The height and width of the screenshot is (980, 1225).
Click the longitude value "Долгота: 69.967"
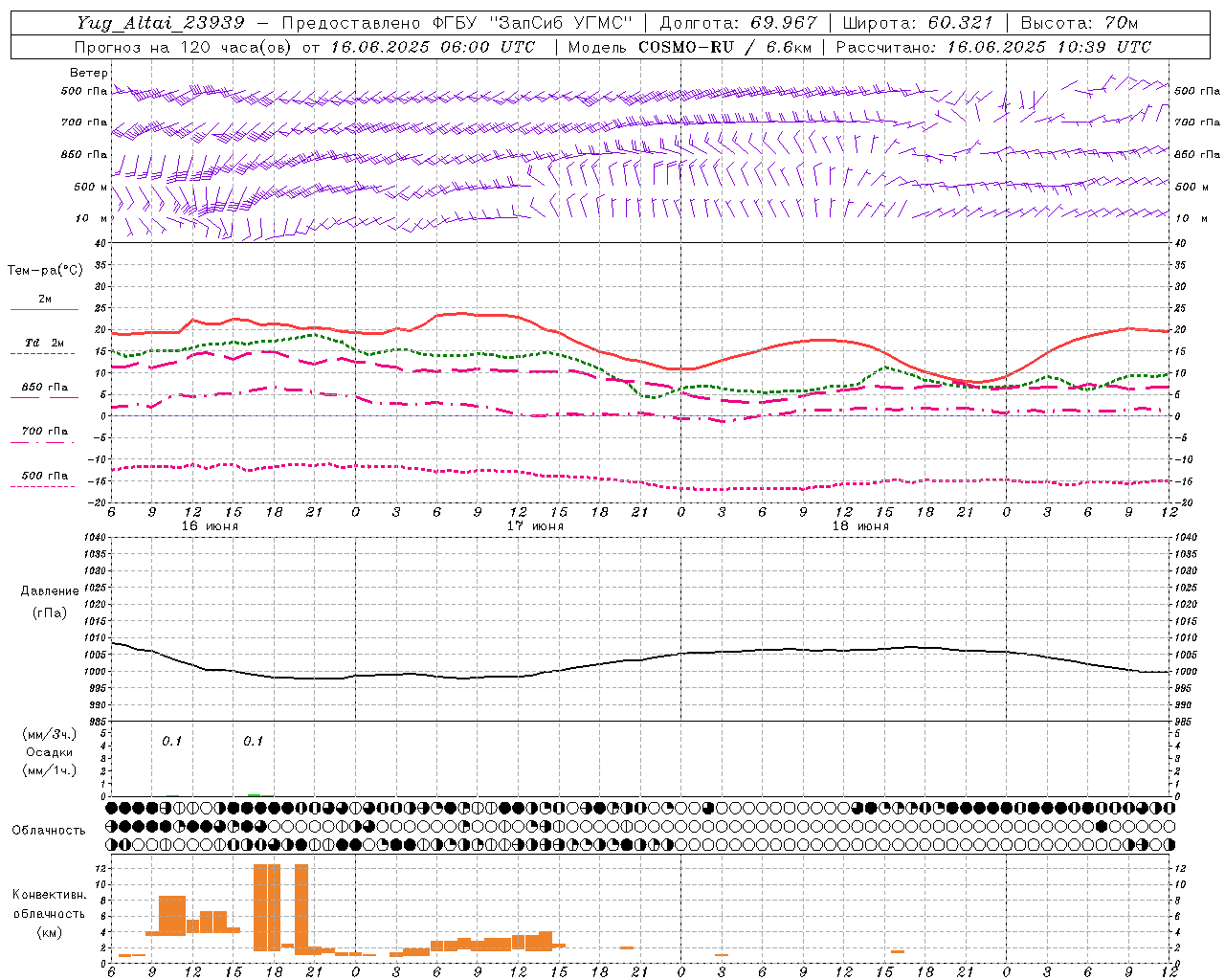pyautogui.click(x=738, y=23)
